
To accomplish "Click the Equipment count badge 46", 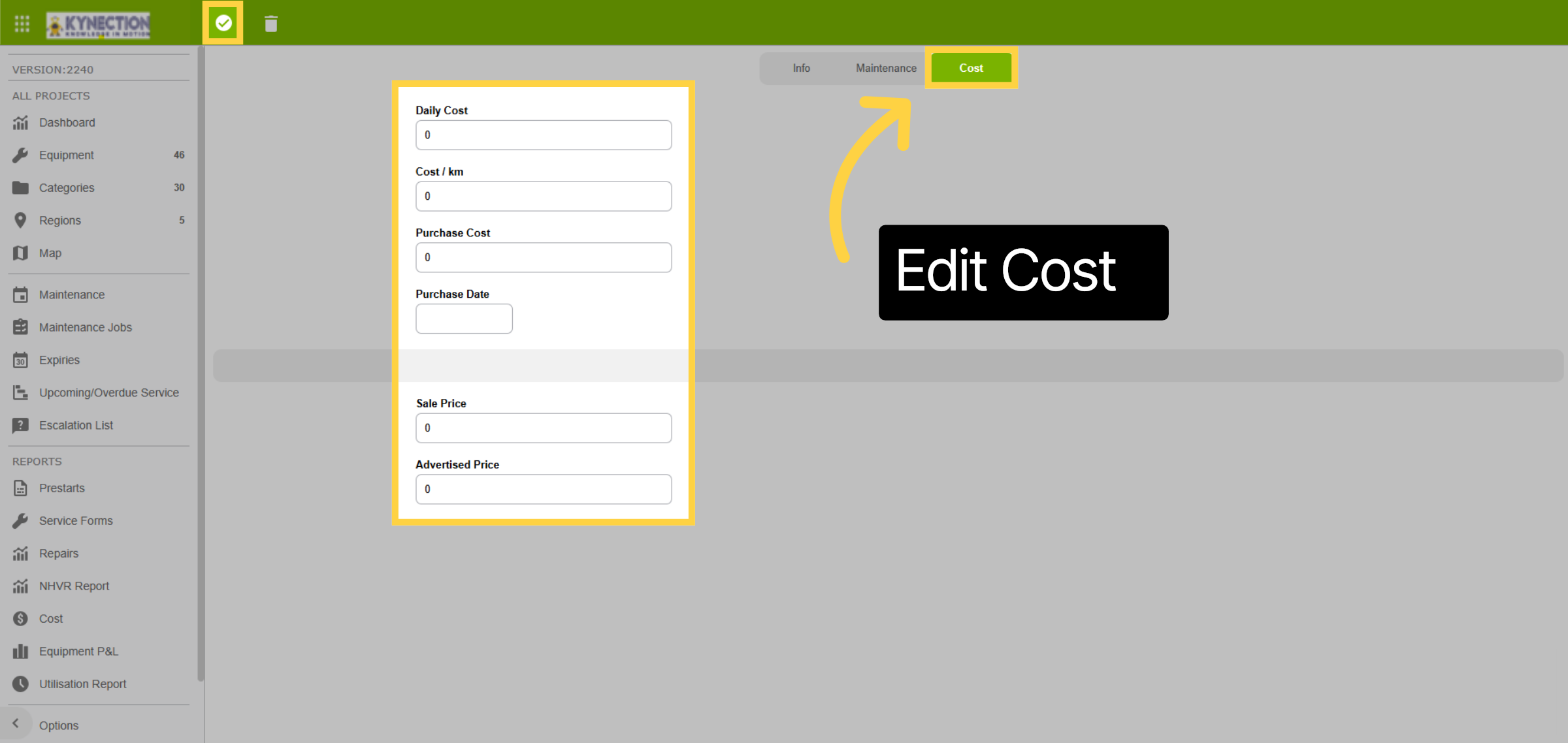I will tap(179, 155).
